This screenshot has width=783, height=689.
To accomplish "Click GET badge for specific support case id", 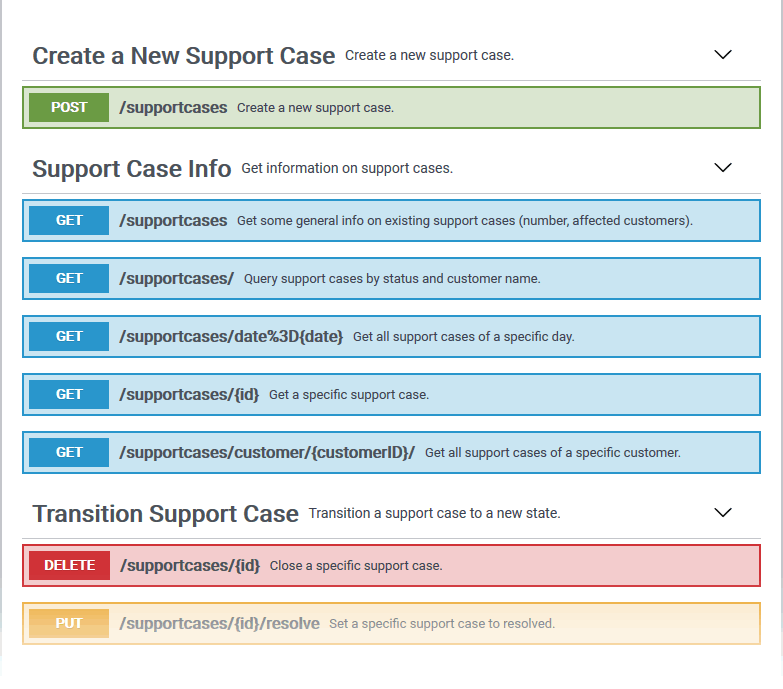I will pos(69,394).
